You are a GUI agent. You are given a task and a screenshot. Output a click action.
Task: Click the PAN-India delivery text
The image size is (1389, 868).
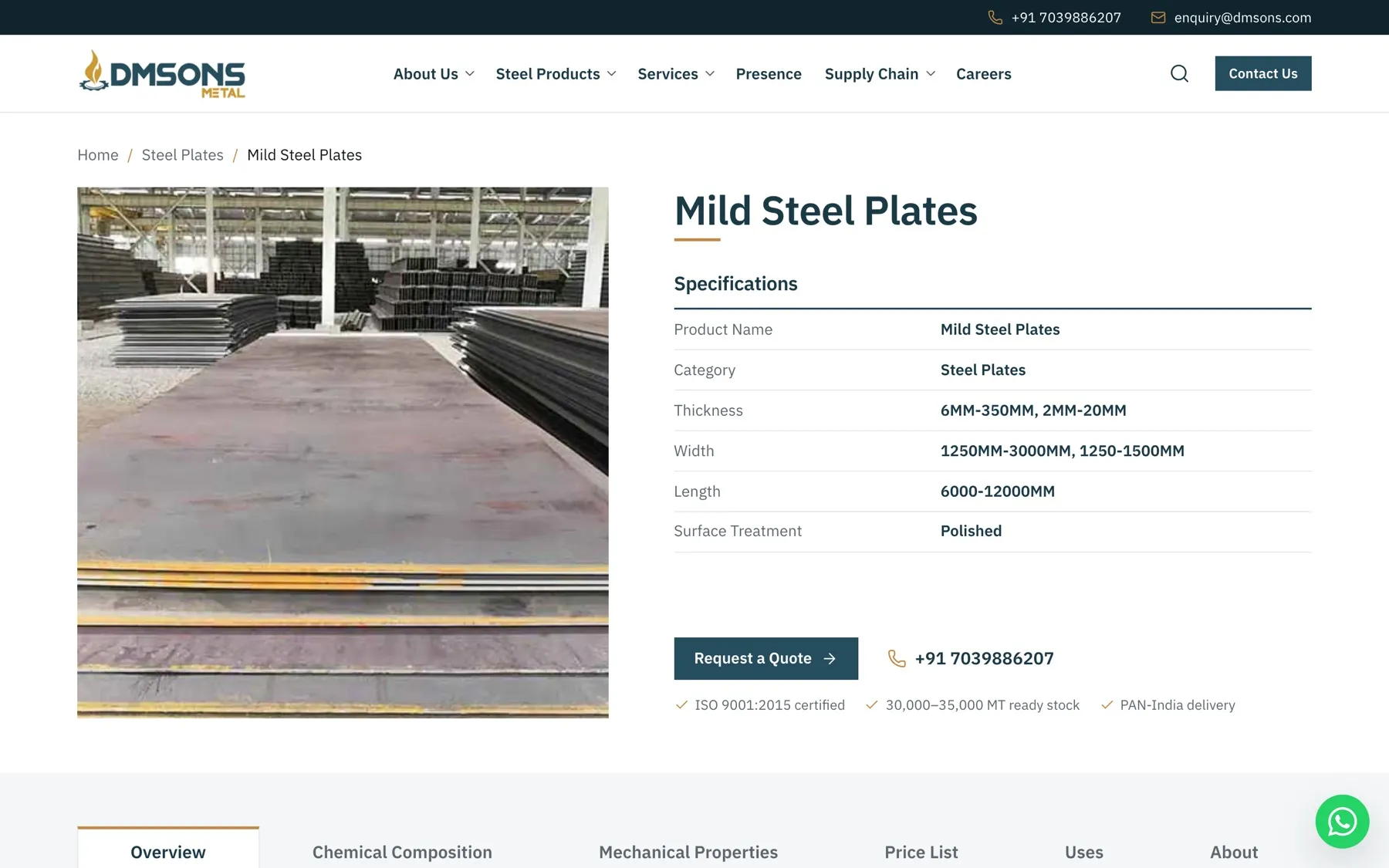1178,705
